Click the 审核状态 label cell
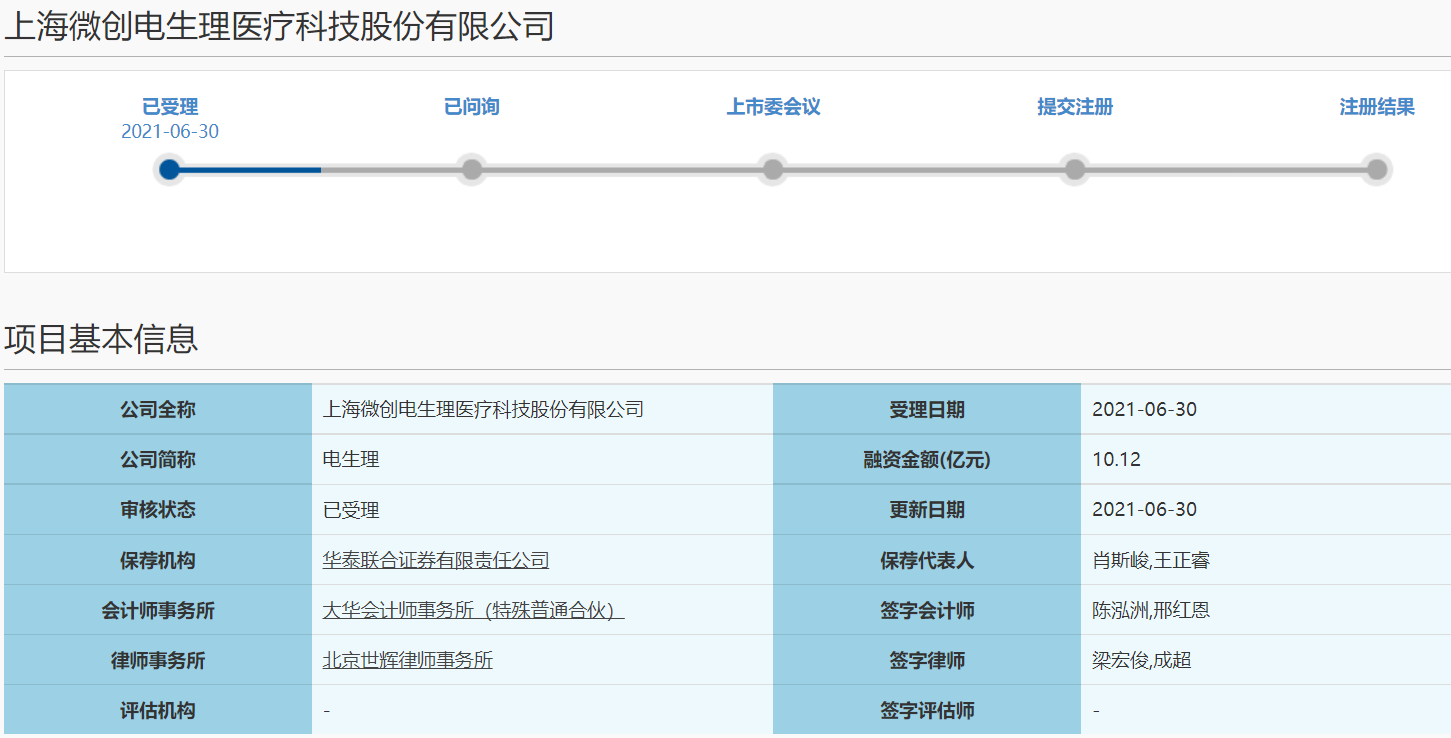 coord(158,510)
